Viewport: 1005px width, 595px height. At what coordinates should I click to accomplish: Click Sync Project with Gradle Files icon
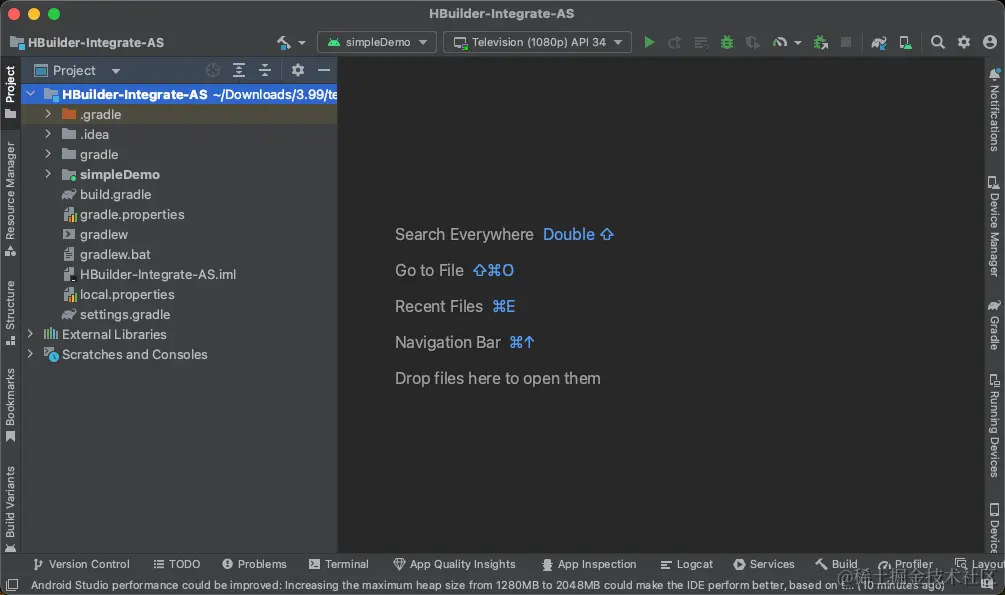879,42
